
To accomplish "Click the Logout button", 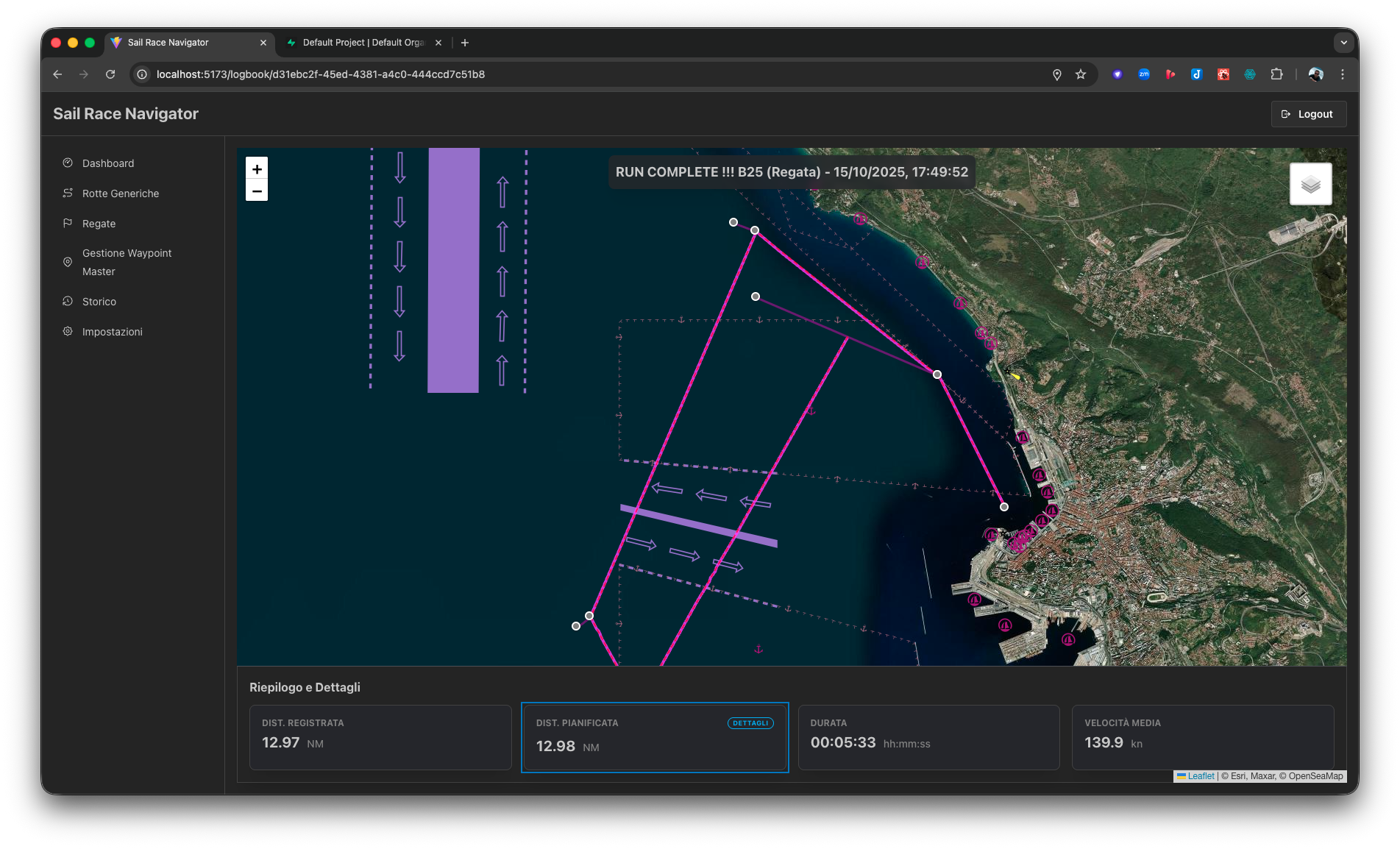I will pos(1308,114).
